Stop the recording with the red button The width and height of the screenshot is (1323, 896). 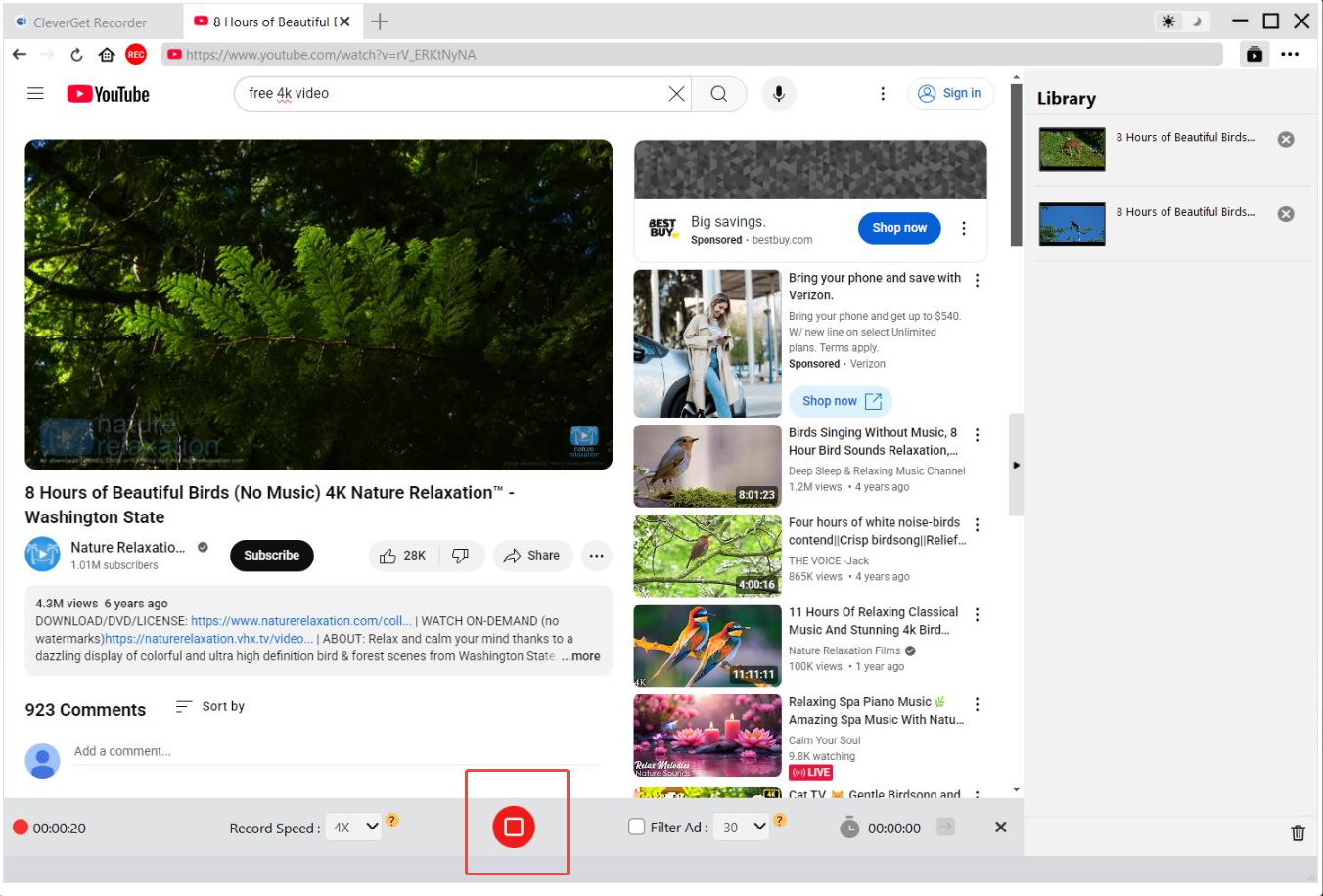coord(514,827)
